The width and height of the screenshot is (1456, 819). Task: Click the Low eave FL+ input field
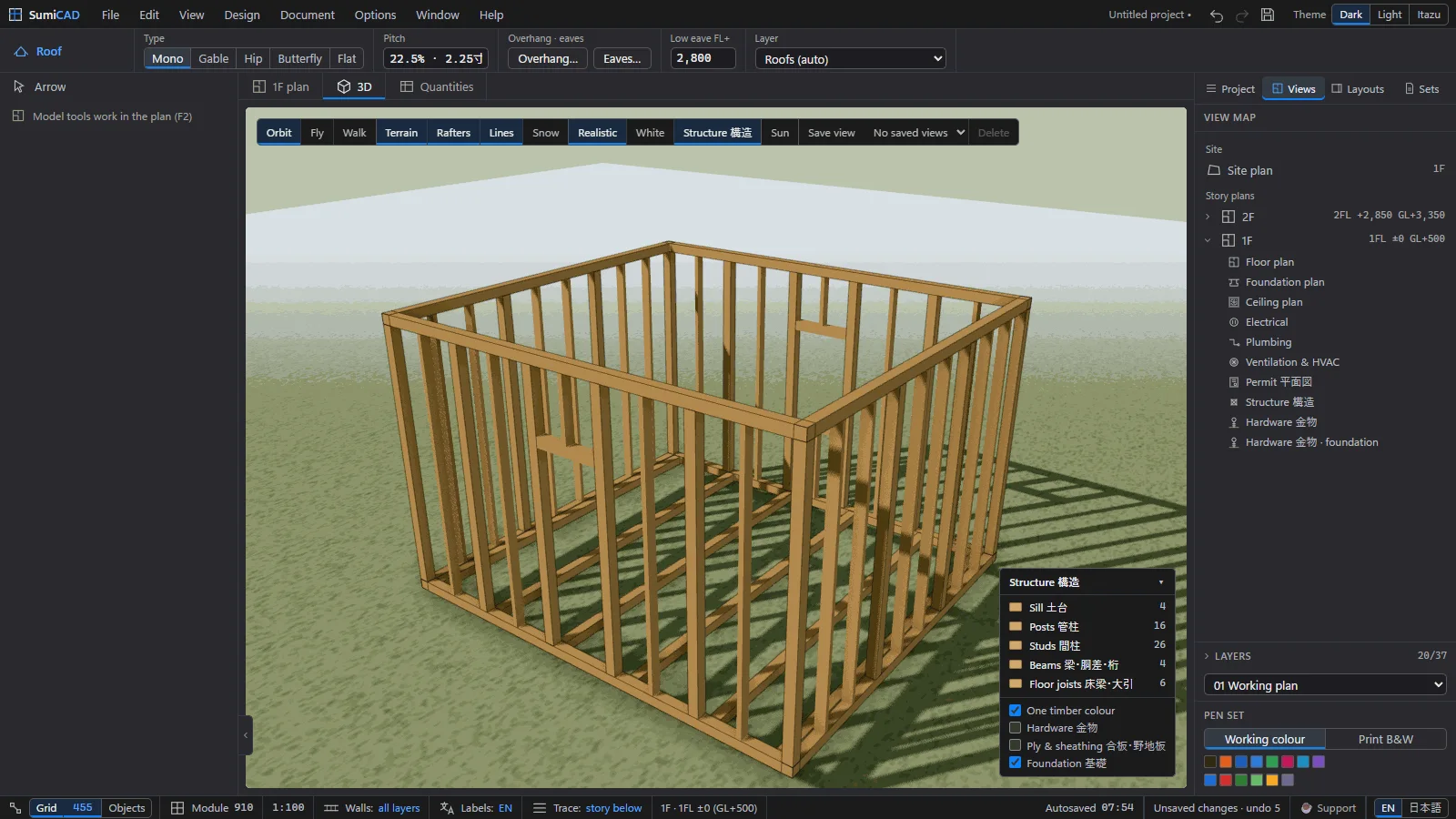703,58
